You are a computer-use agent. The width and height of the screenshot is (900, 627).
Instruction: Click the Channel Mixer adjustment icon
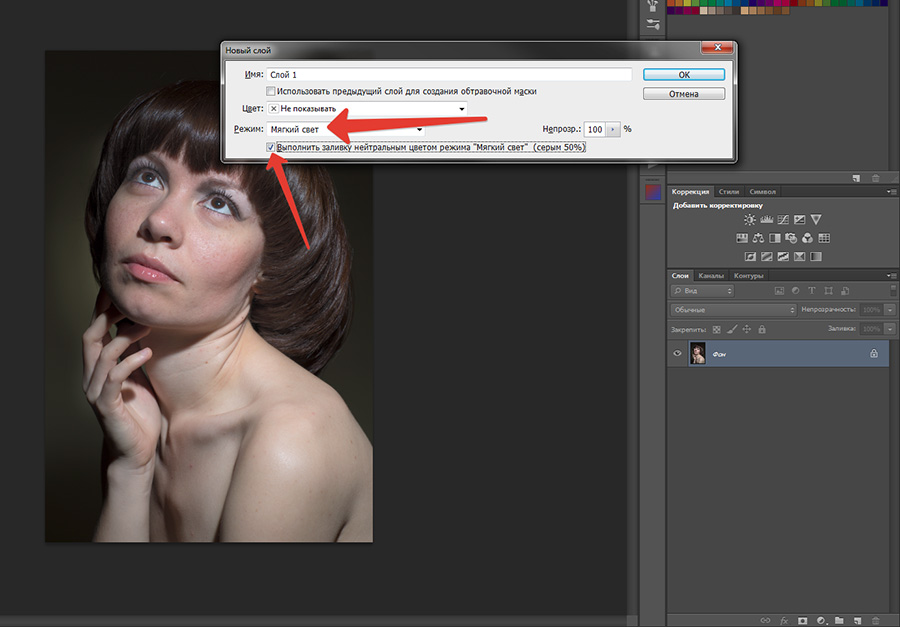[807, 238]
